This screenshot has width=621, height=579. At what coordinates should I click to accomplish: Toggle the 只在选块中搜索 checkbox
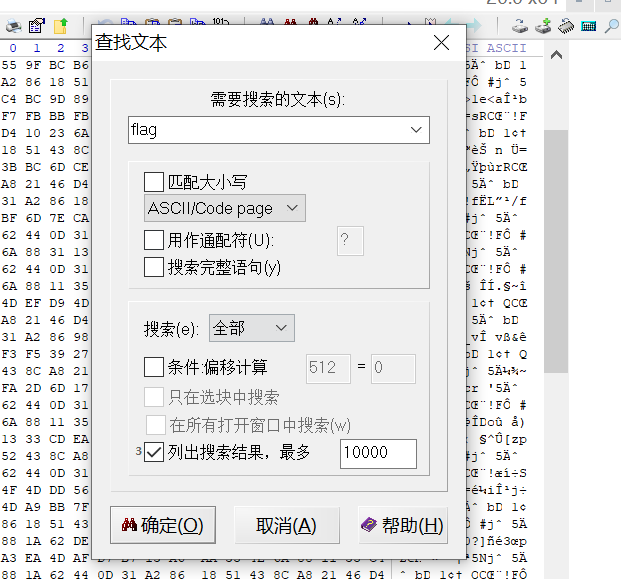click(154, 397)
